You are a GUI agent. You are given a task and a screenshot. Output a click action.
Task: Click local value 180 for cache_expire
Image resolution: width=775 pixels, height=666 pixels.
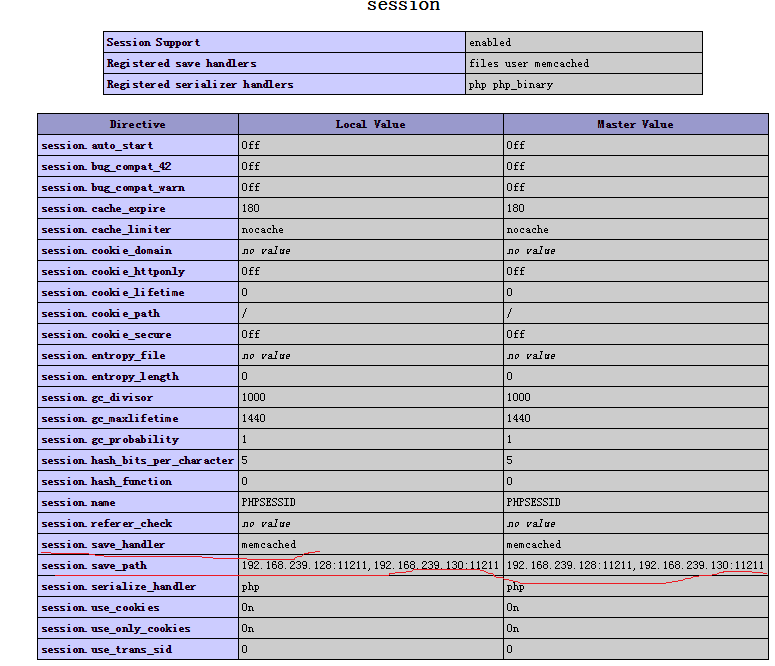(251, 209)
